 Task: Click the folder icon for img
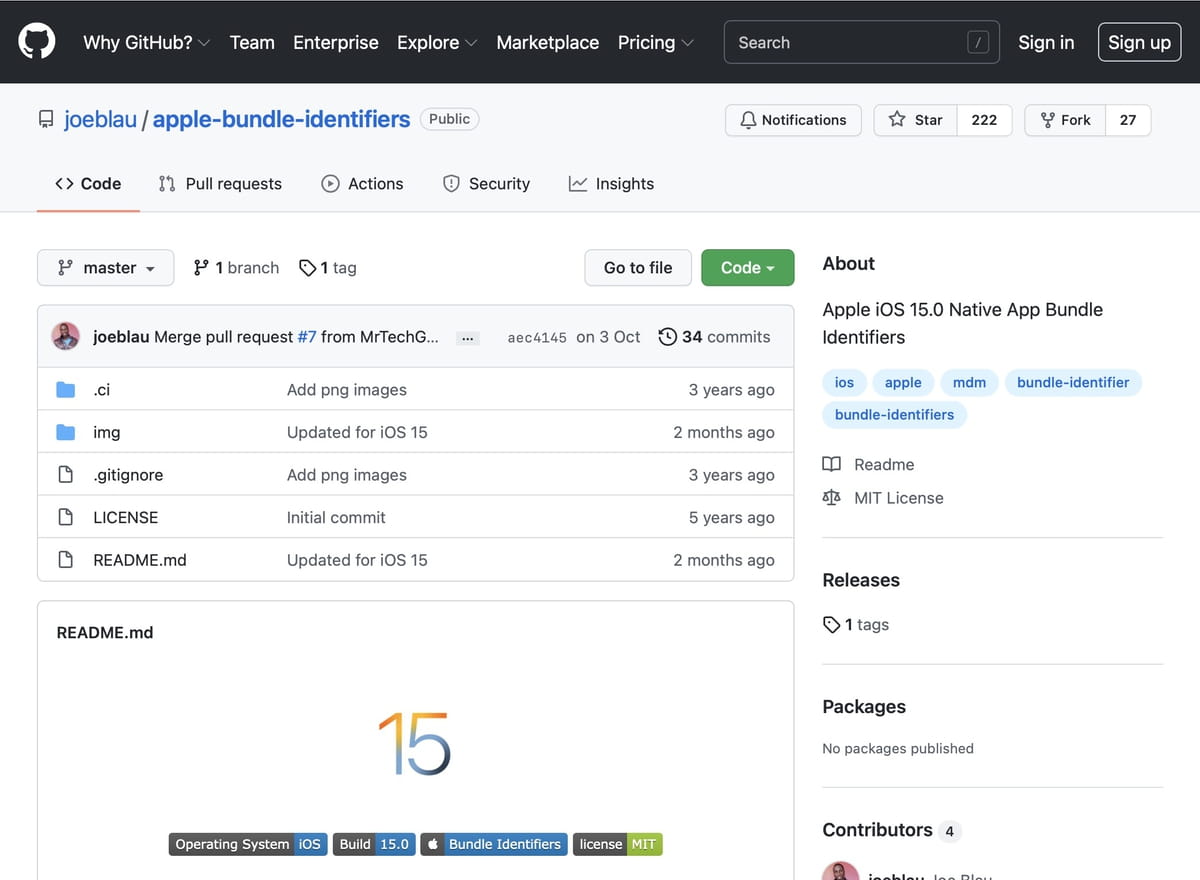(x=66, y=432)
